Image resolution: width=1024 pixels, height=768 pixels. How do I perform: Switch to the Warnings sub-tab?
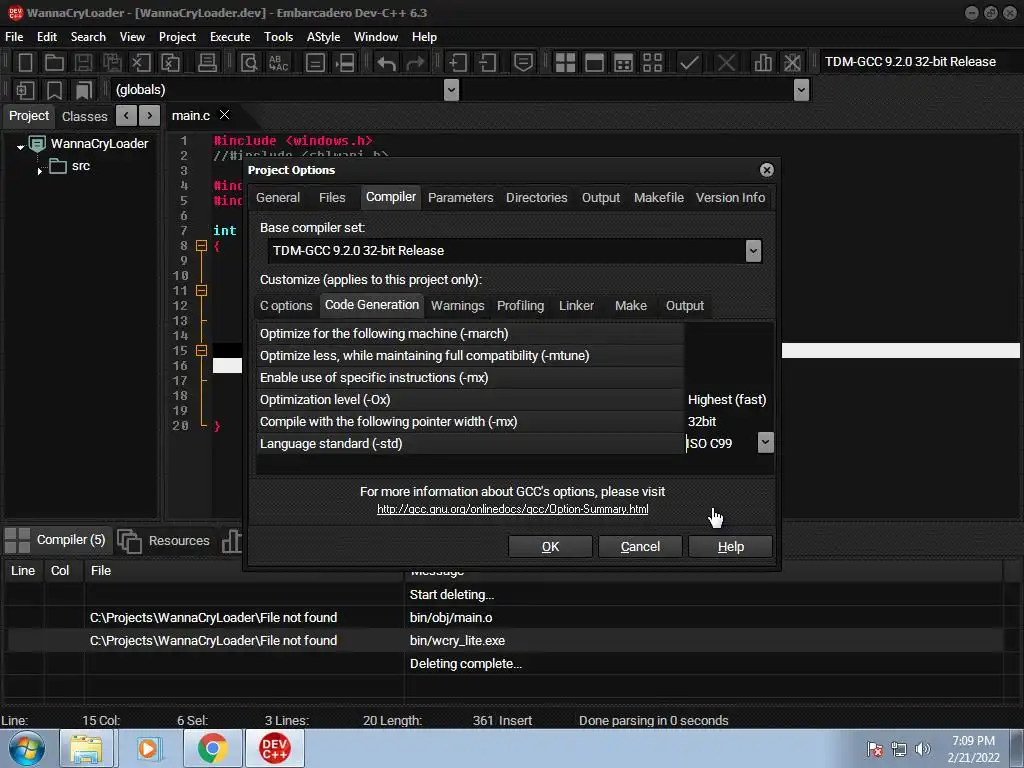tap(458, 306)
